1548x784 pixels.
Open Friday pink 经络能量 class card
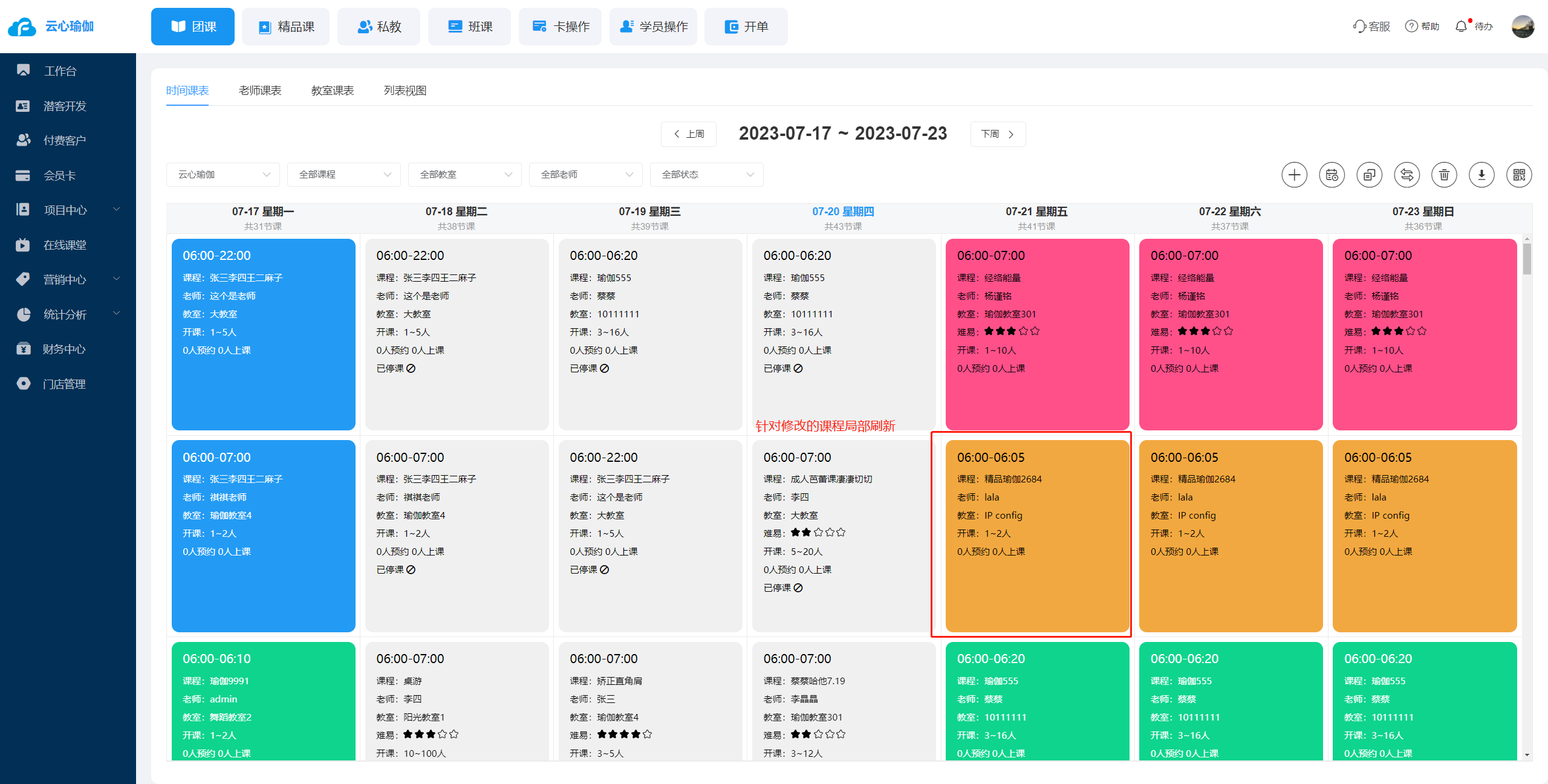coord(1038,334)
